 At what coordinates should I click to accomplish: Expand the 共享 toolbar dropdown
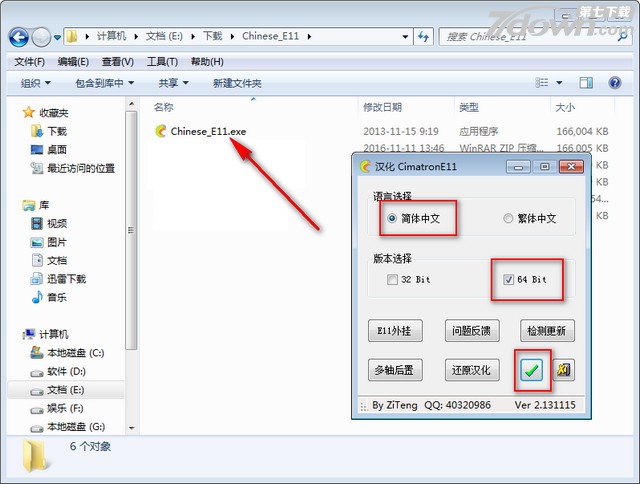click(x=173, y=83)
